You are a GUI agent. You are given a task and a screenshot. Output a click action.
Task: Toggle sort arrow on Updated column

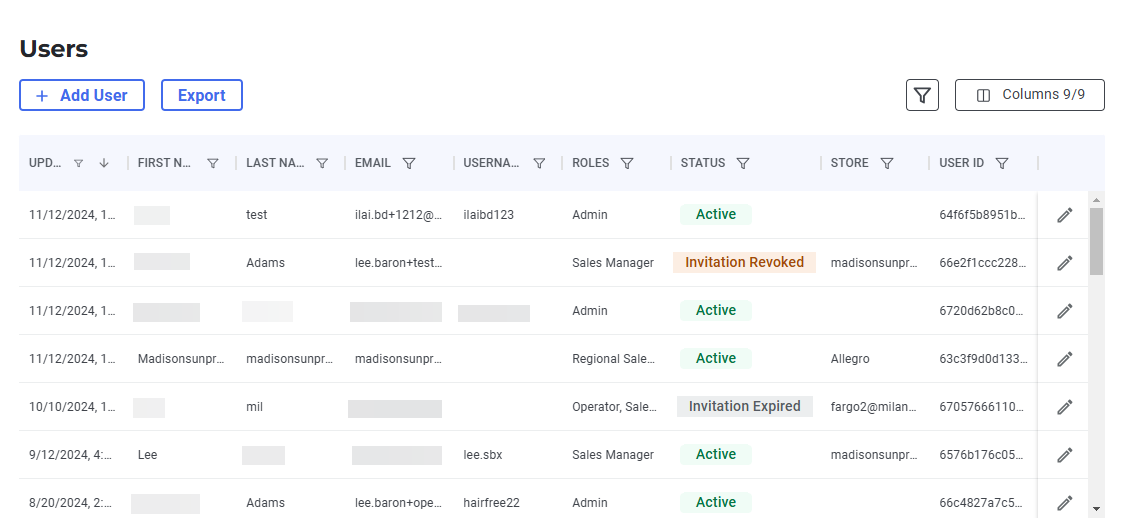click(x=104, y=163)
